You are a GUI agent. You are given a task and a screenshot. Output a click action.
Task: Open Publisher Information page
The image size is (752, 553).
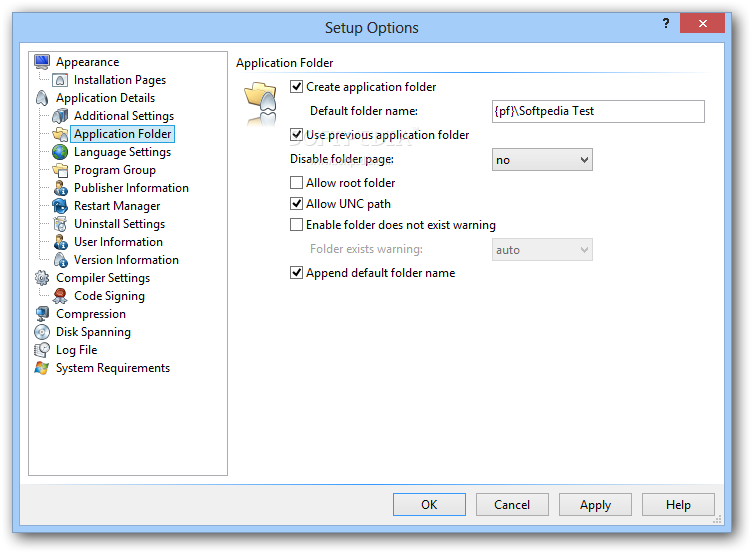pyautogui.click(x=131, y=188)
